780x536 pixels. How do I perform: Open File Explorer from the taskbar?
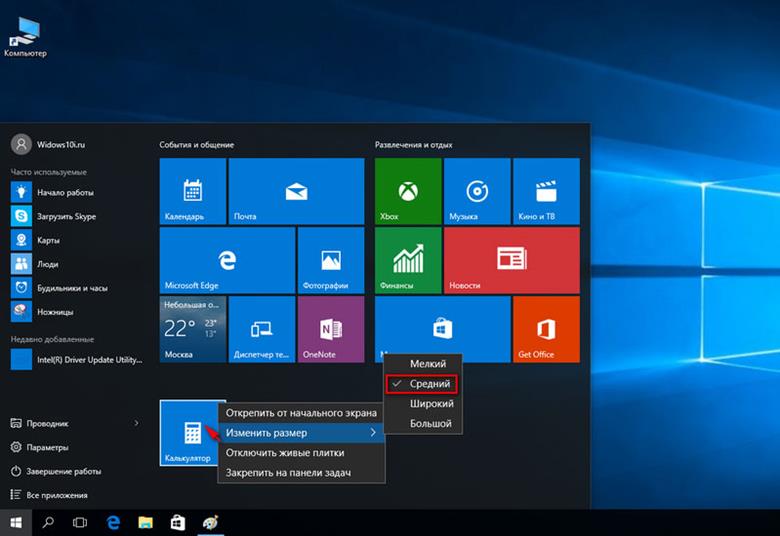[x=145, y=523]
